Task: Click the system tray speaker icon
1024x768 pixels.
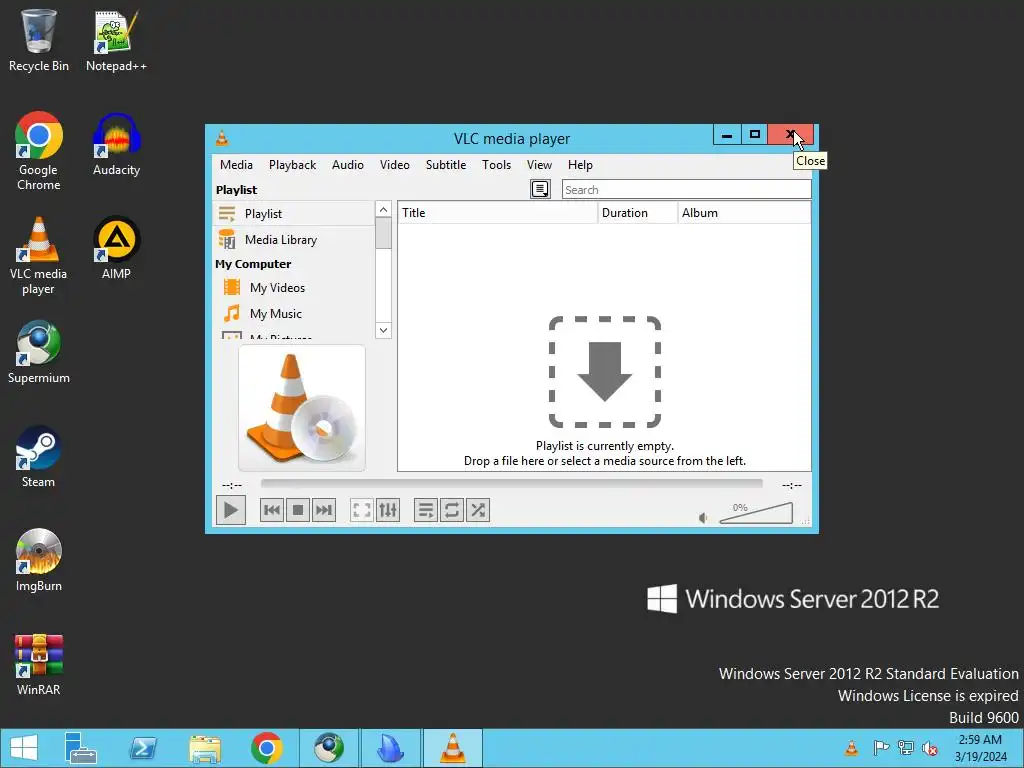Action: (930, 748)
